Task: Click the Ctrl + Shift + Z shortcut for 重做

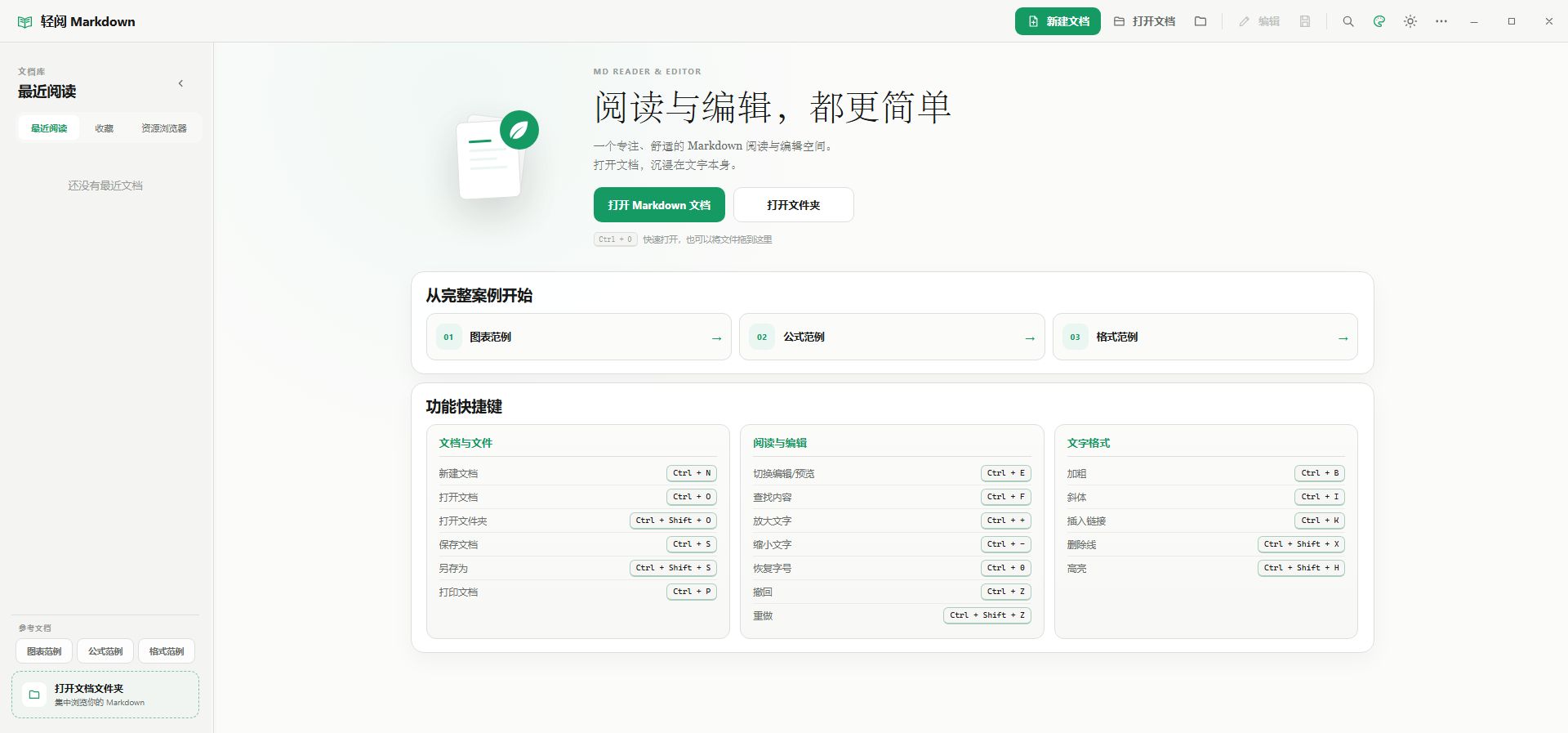Action: pyautogui.click(x=987, y=615)
